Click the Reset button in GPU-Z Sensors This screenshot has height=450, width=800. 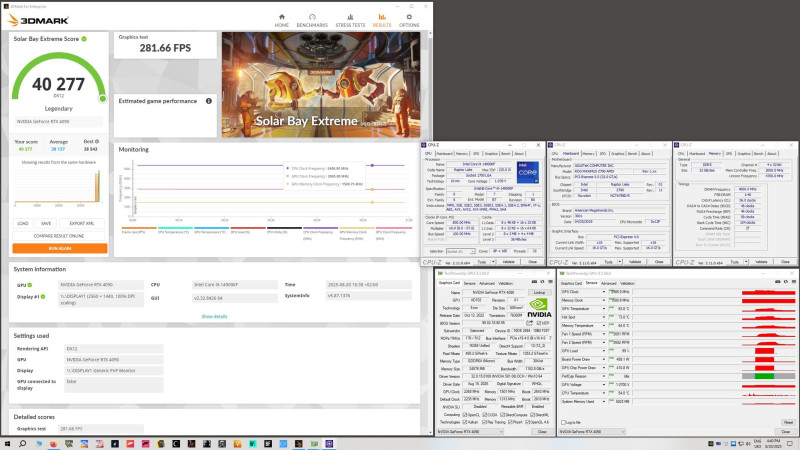(x=788, y=422)
